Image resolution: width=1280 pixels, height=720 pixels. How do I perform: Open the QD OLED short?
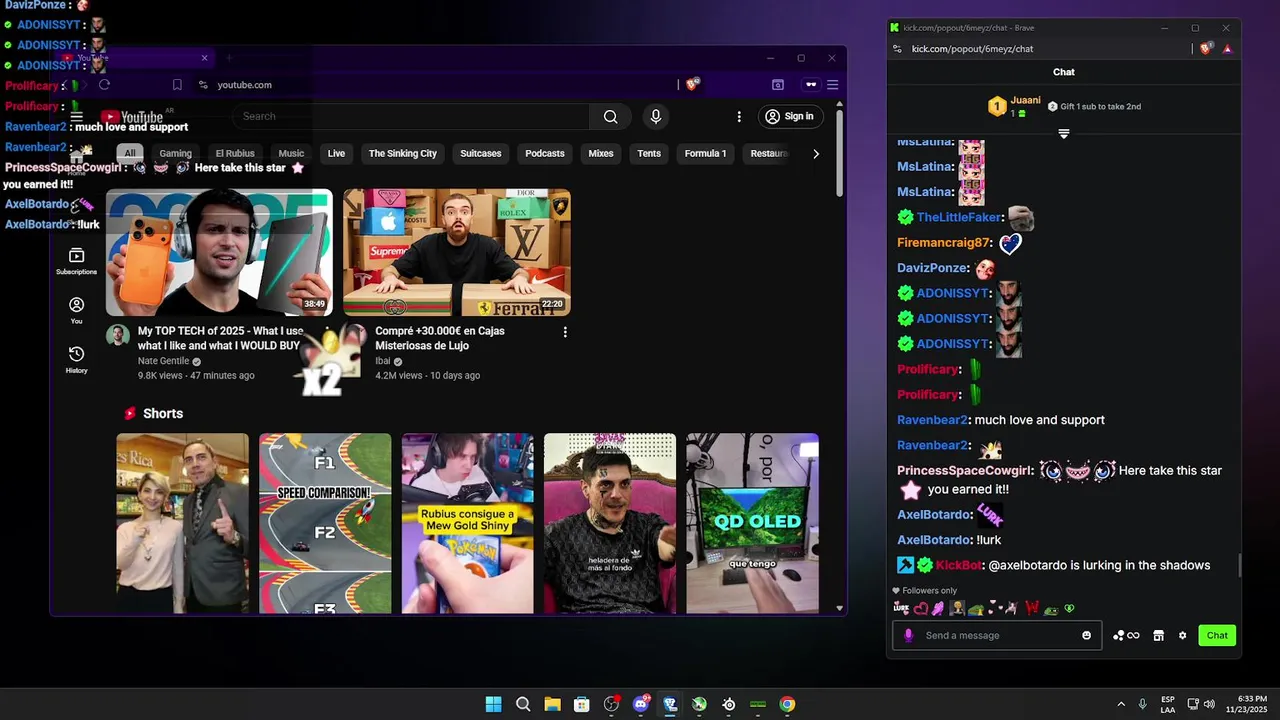752,523
